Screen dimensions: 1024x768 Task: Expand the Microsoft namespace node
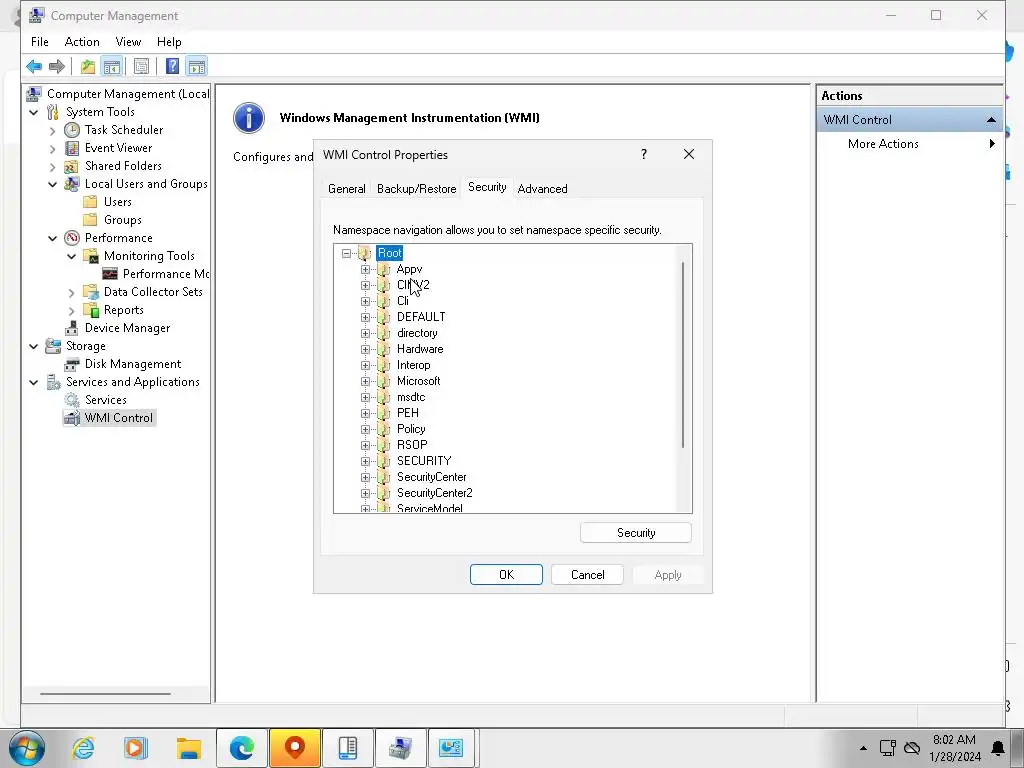365,381
